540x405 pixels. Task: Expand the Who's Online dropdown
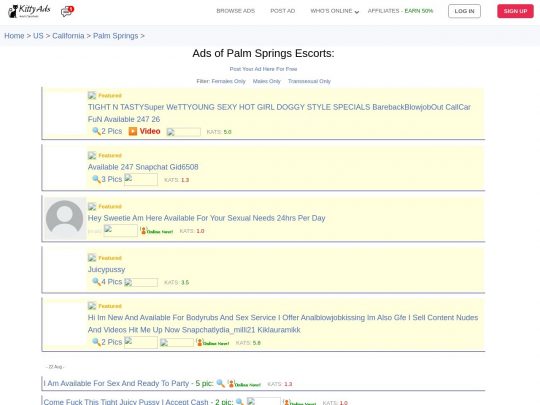[334, 11]
